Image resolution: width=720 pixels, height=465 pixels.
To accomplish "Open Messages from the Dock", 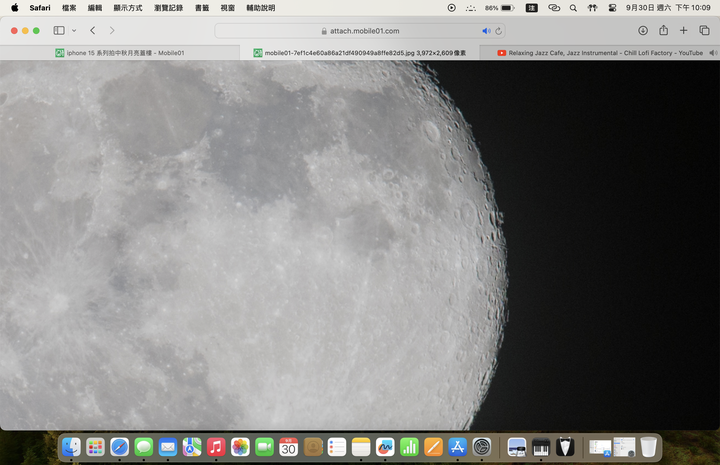I will [144, 447].
